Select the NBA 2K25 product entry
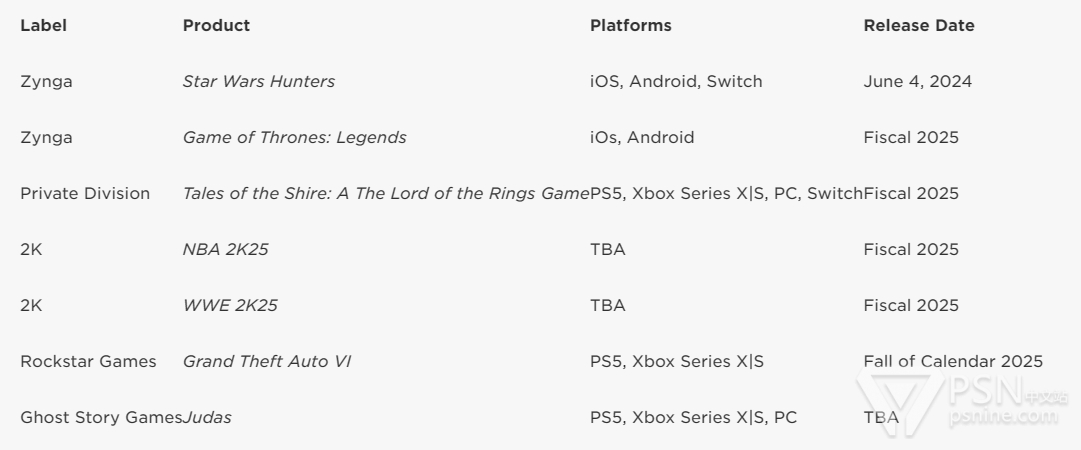Viewport: 1081px width, 450px height. 225,249
